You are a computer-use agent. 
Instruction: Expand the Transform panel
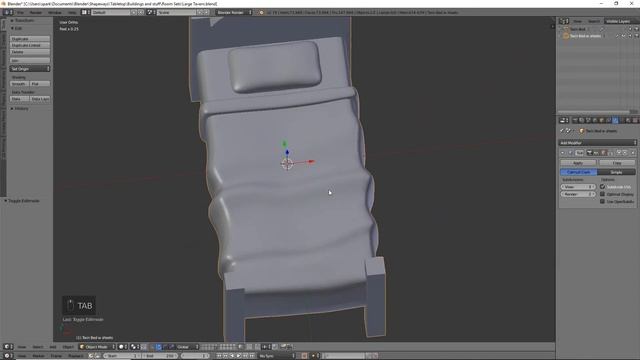(22, 20)
